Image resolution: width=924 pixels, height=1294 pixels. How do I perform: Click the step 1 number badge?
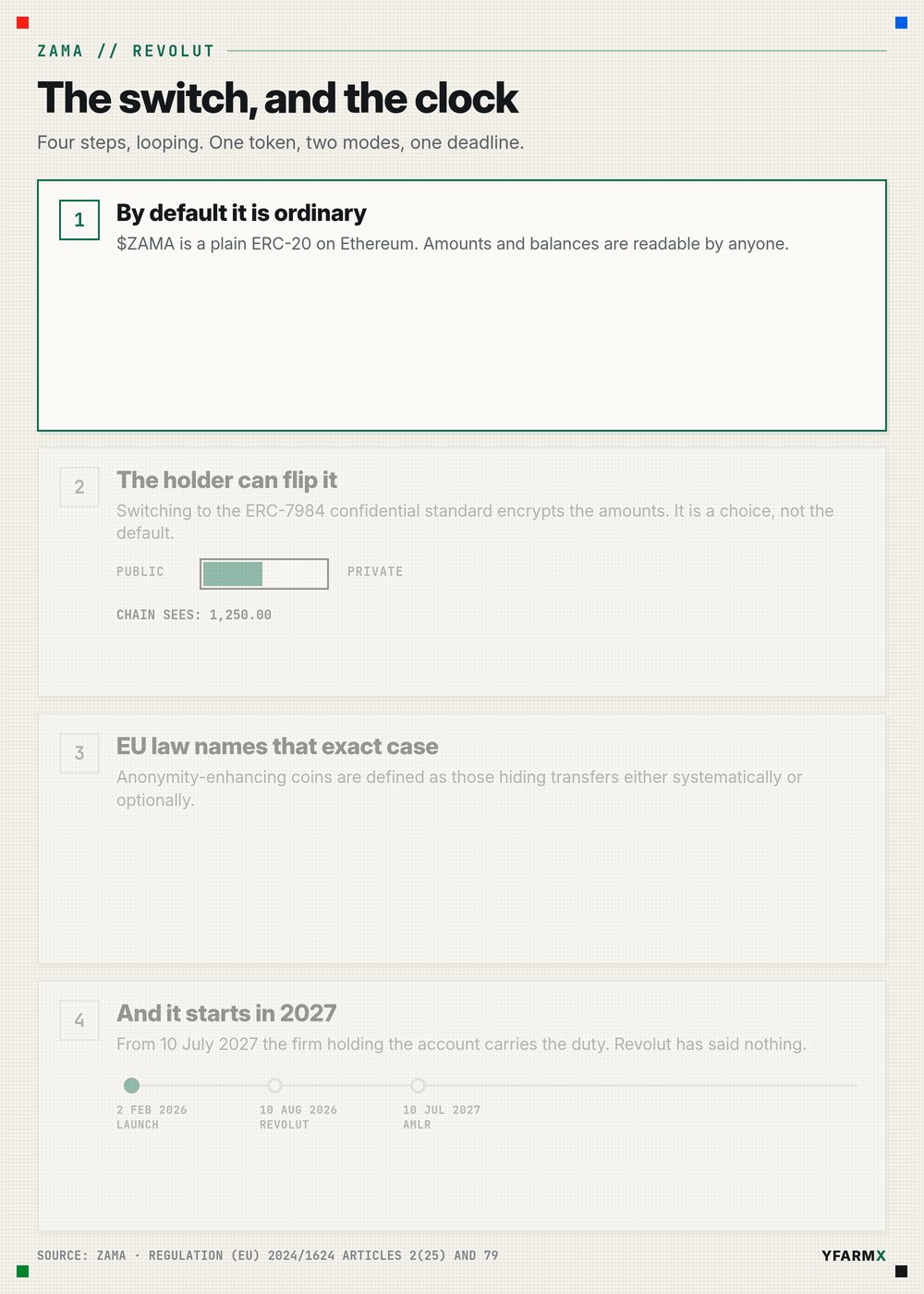coord(79,220)
